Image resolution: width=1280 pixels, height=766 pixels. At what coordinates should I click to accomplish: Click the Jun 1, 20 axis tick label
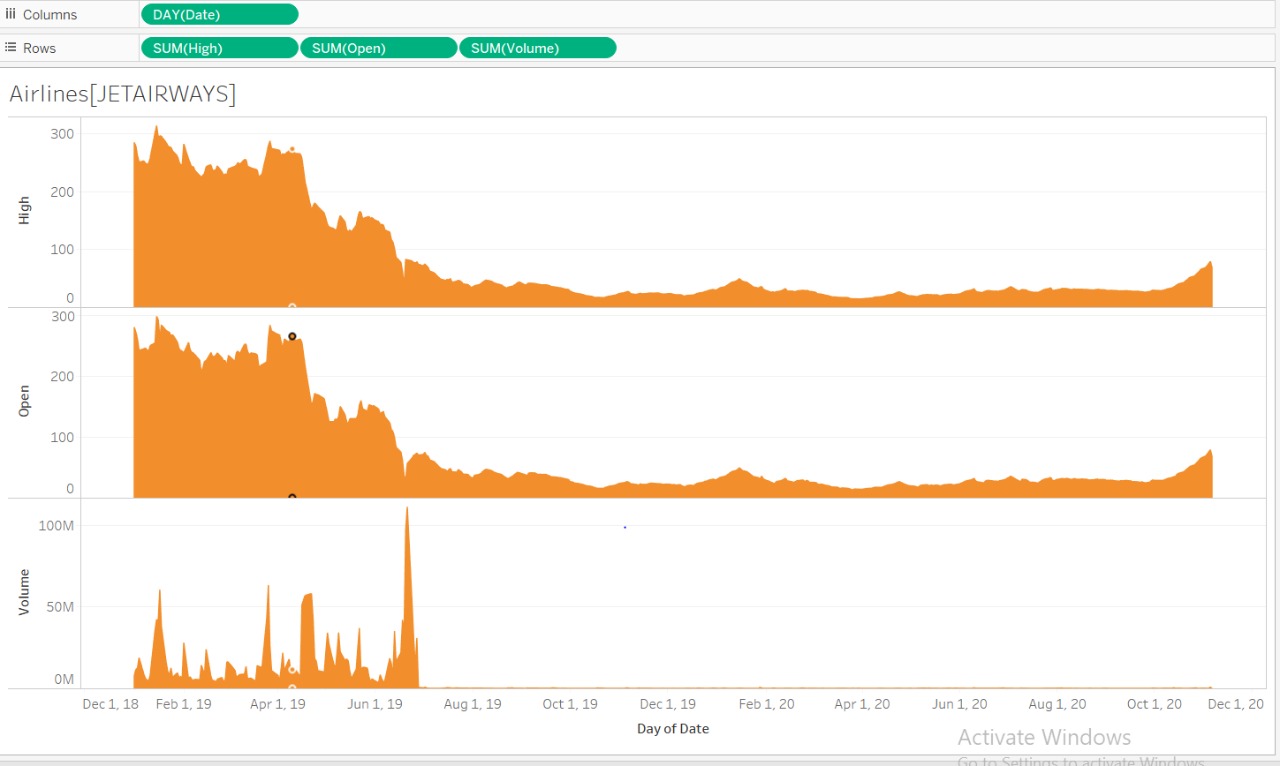[960, 704]
